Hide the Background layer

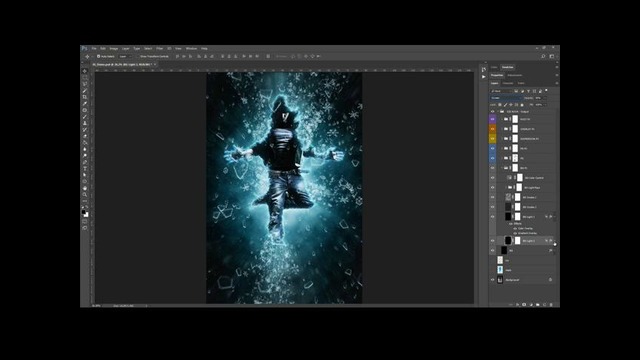493,280
